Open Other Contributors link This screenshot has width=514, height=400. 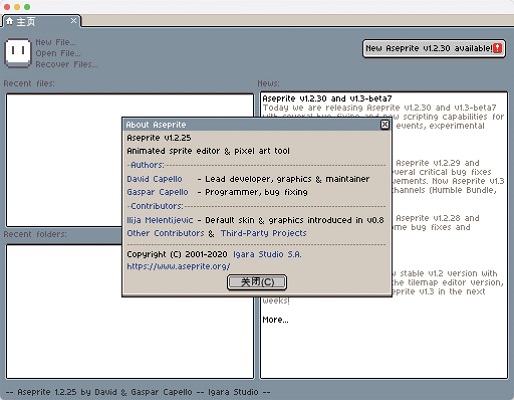tap(165, 233)
